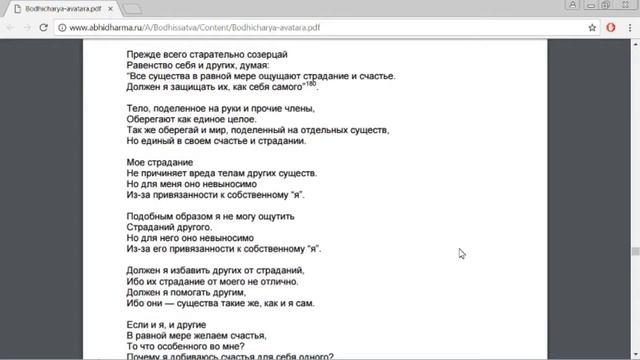Maximize the browser window

coord(606,5)
